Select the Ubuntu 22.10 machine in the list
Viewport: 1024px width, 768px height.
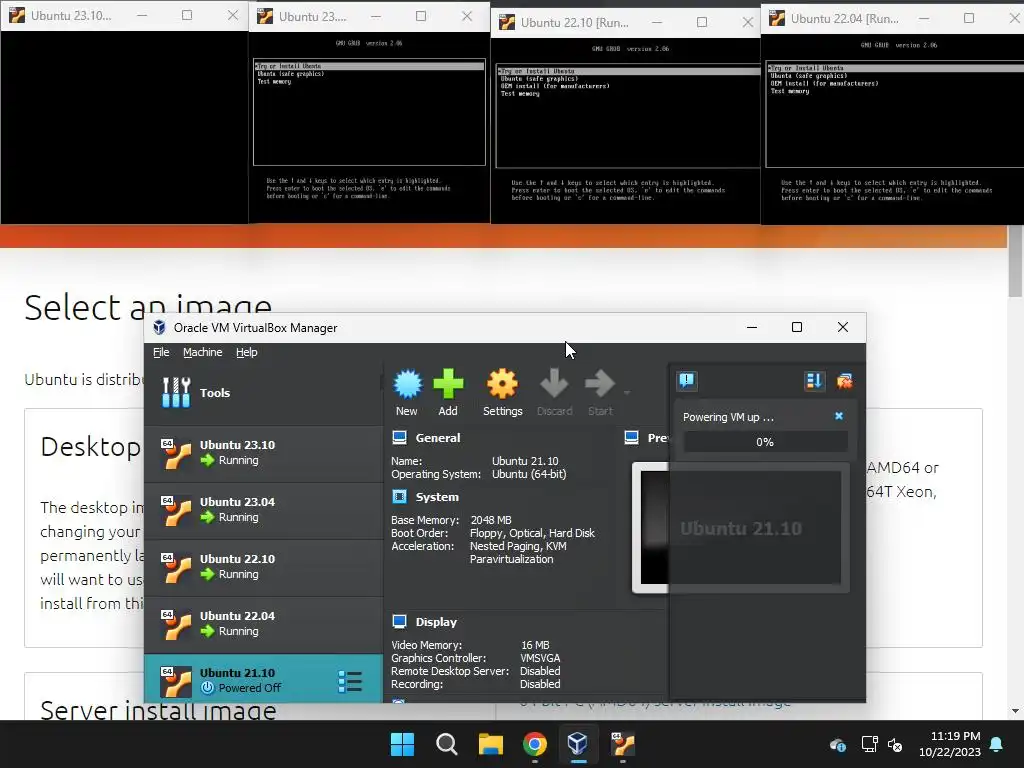263,567
